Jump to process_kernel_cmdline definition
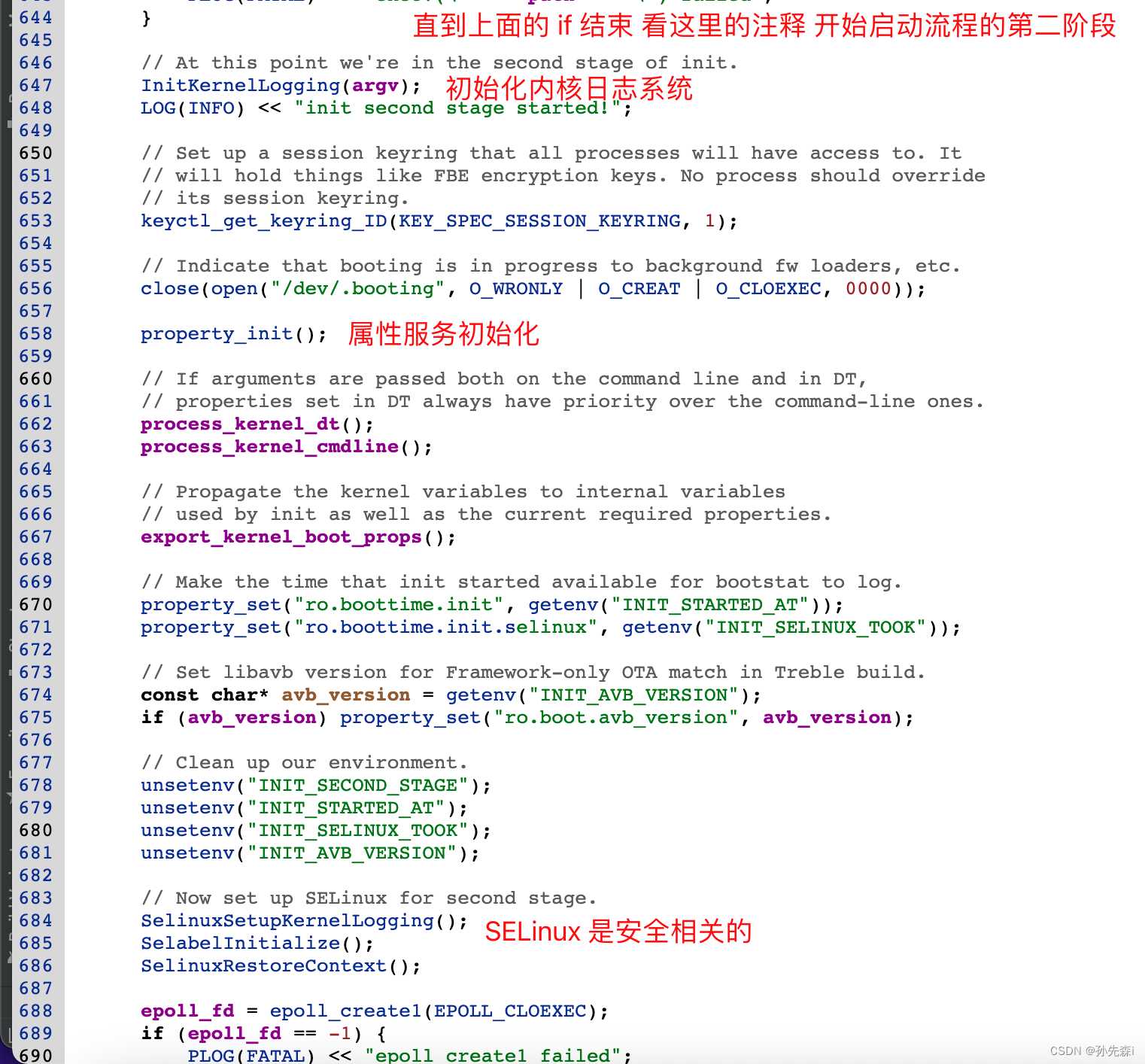The image size is (1145, 1064). point(269,447)
